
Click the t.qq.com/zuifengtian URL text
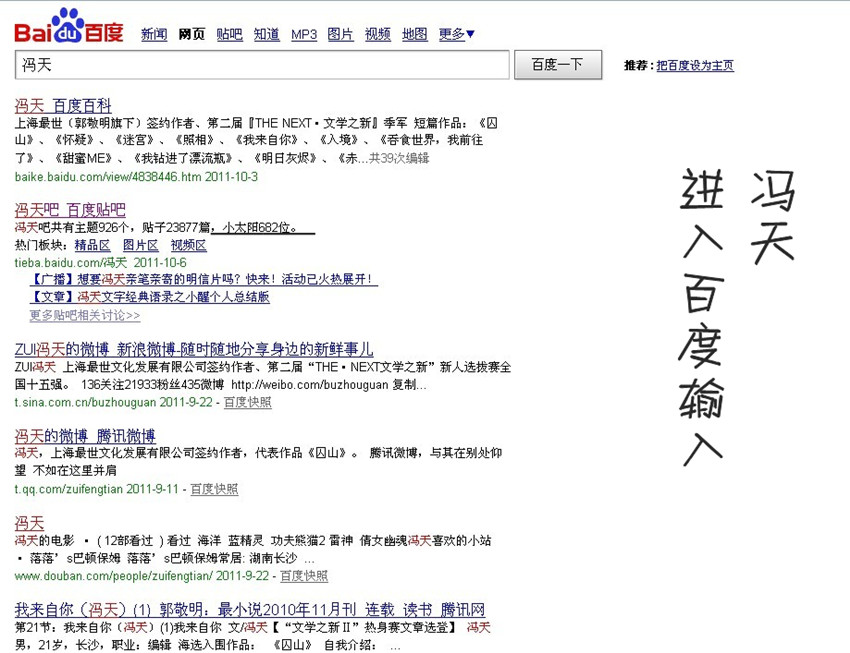pyautogui.click(x=68, y=489)
